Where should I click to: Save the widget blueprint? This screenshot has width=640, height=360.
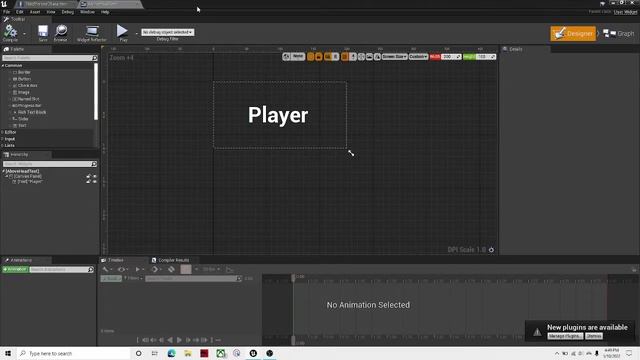[x=43, y=33]
